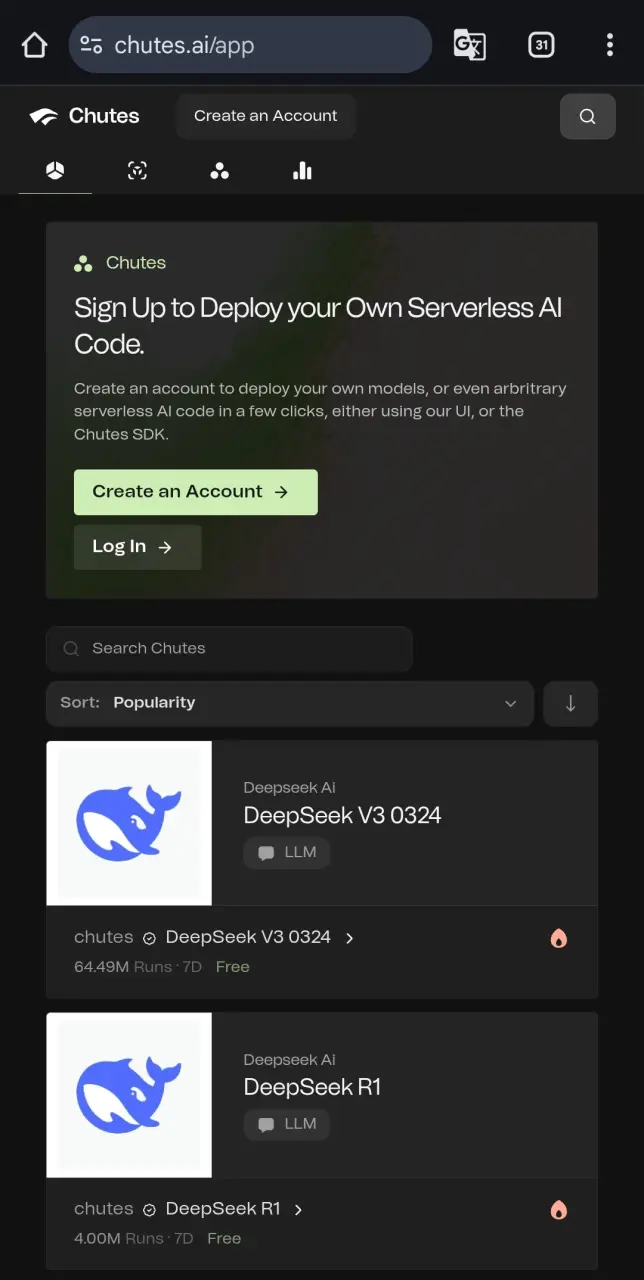Click the green Create an Account button
The height and width of the screenshot is (1280, 644).
(196, 492)
